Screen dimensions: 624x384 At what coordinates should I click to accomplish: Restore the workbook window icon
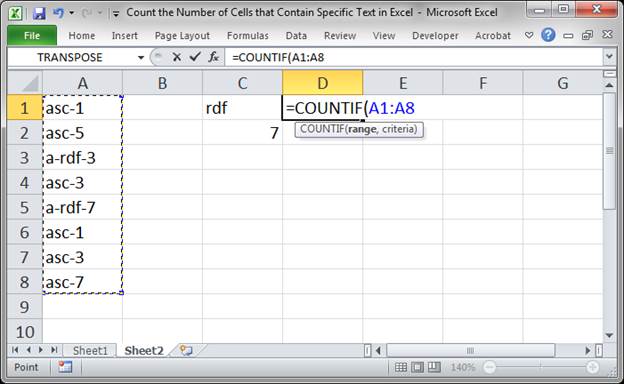pyautogui.click(x=587, y=35)
